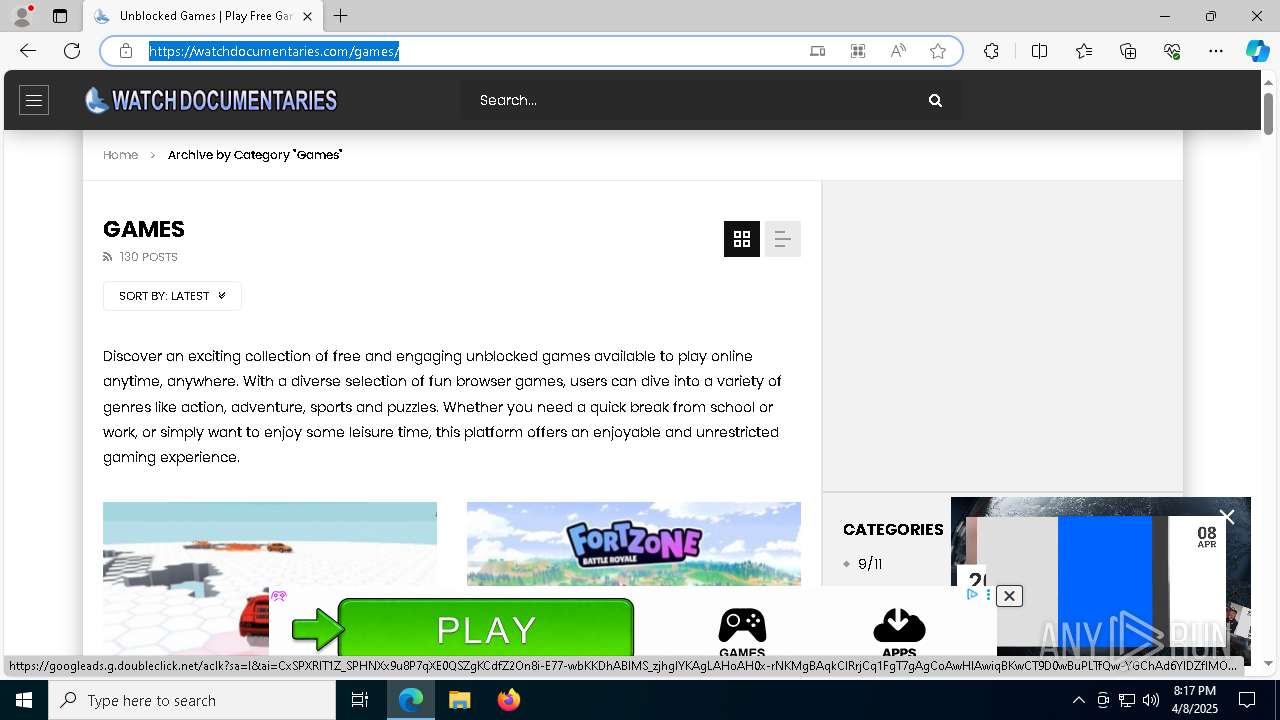
Task: Open the volume control icon
Action: point(1151,700)
